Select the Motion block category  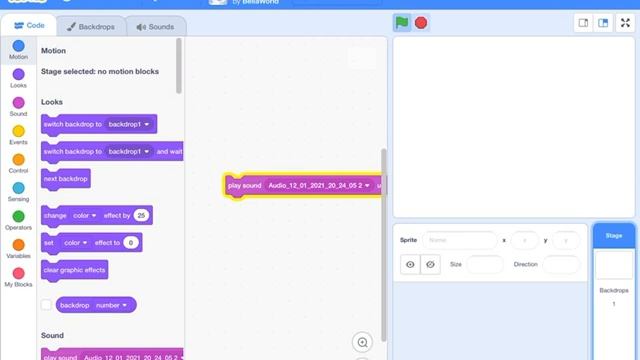pyautogui.click(x=18, y=50)
